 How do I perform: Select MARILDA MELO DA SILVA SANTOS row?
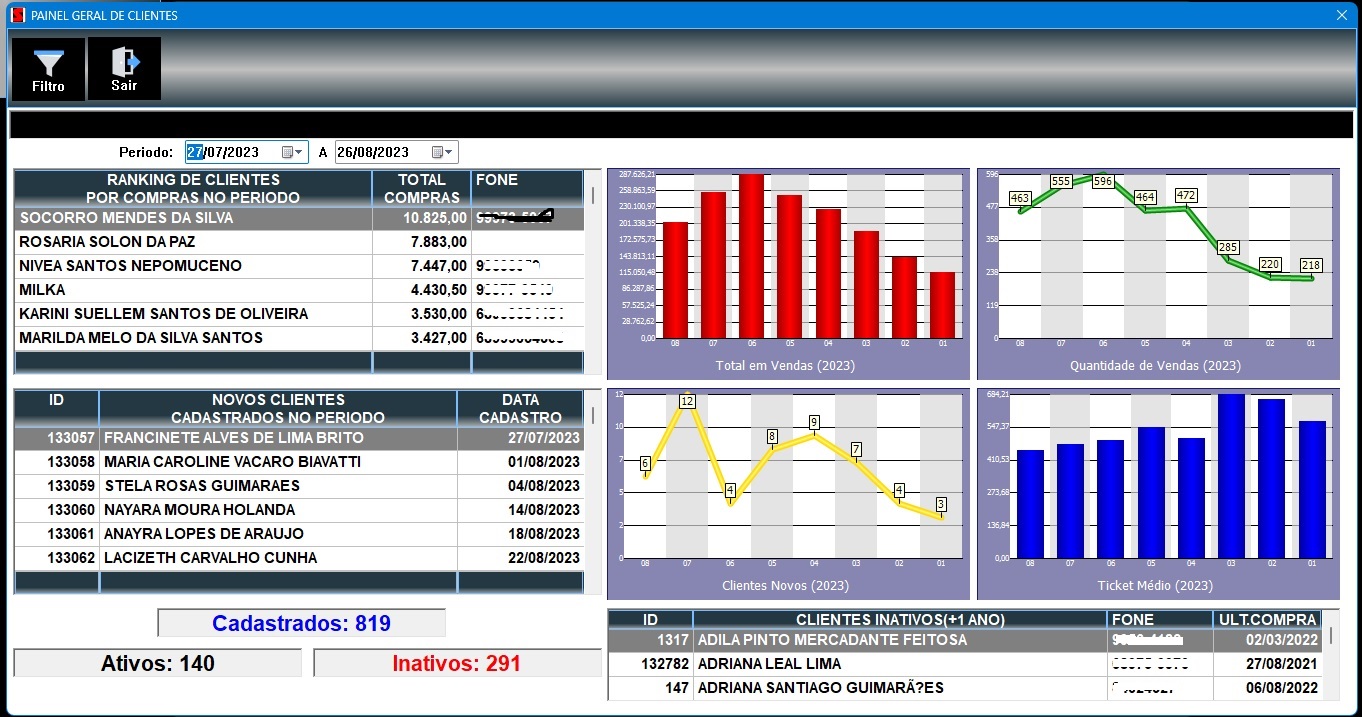click(x=299, y=338)
